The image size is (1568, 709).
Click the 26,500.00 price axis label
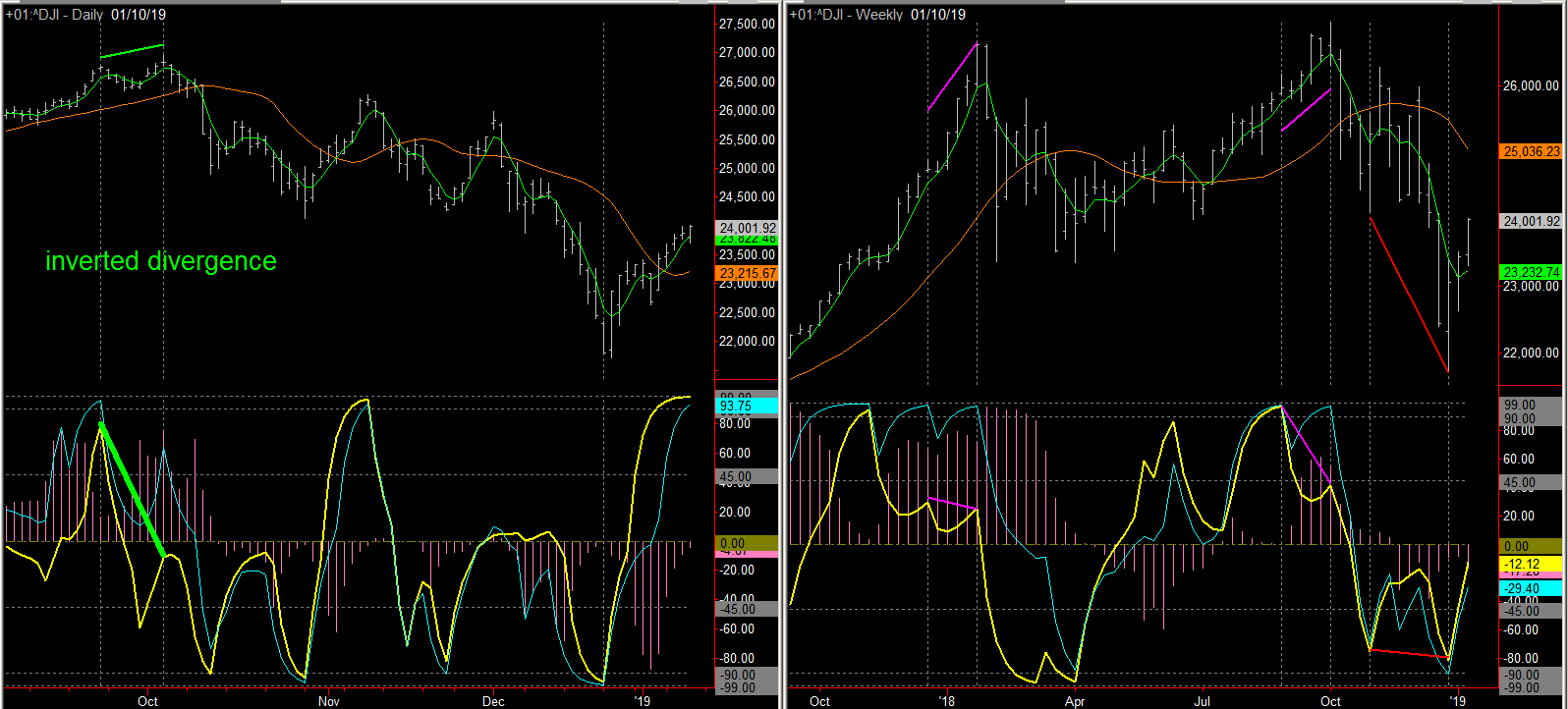tap(748, 82)
